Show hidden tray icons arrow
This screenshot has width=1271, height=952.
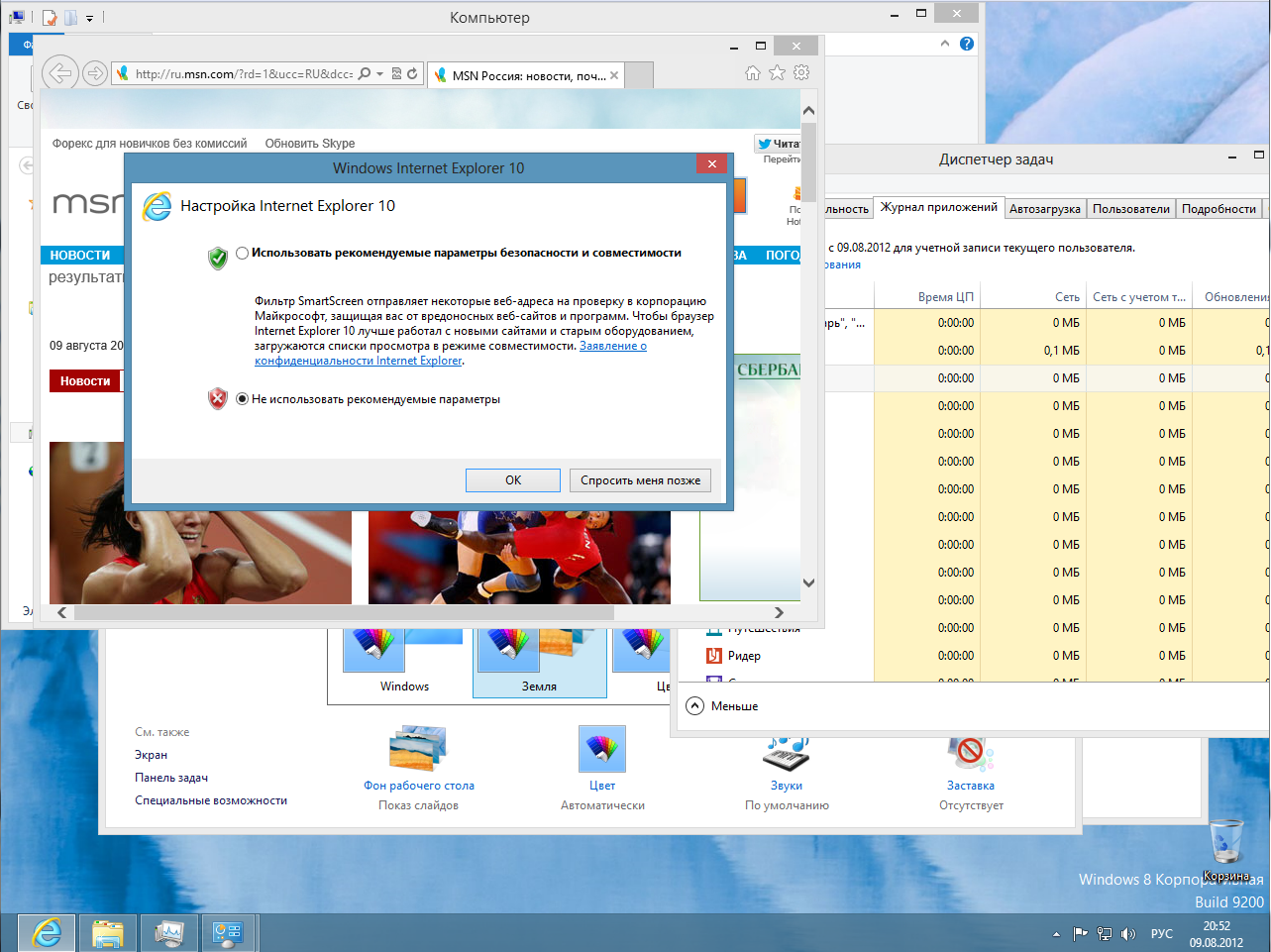click(1056, 933)
